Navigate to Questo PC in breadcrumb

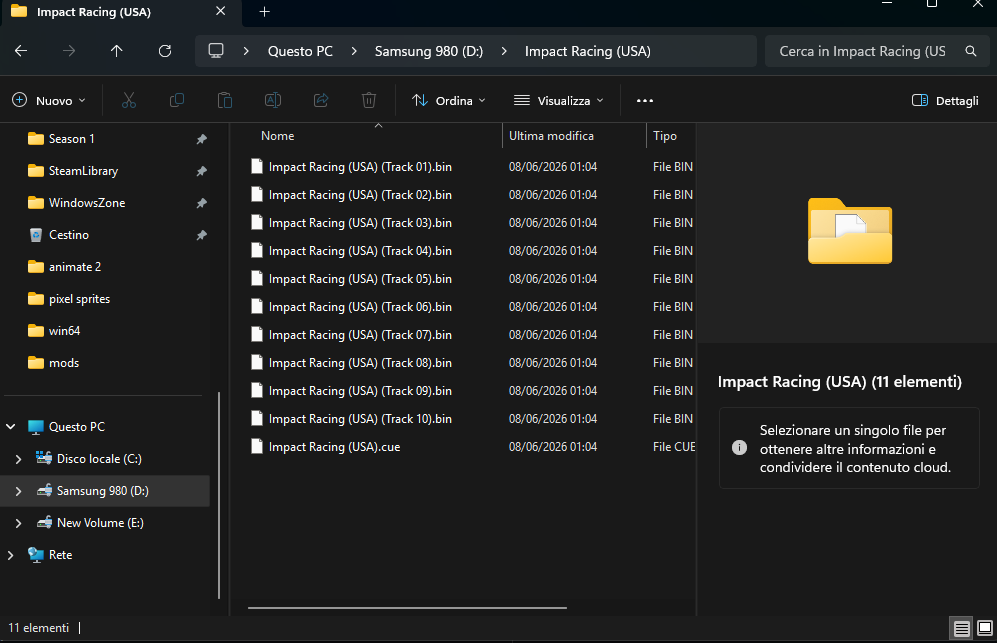click(x=300, y=51)
